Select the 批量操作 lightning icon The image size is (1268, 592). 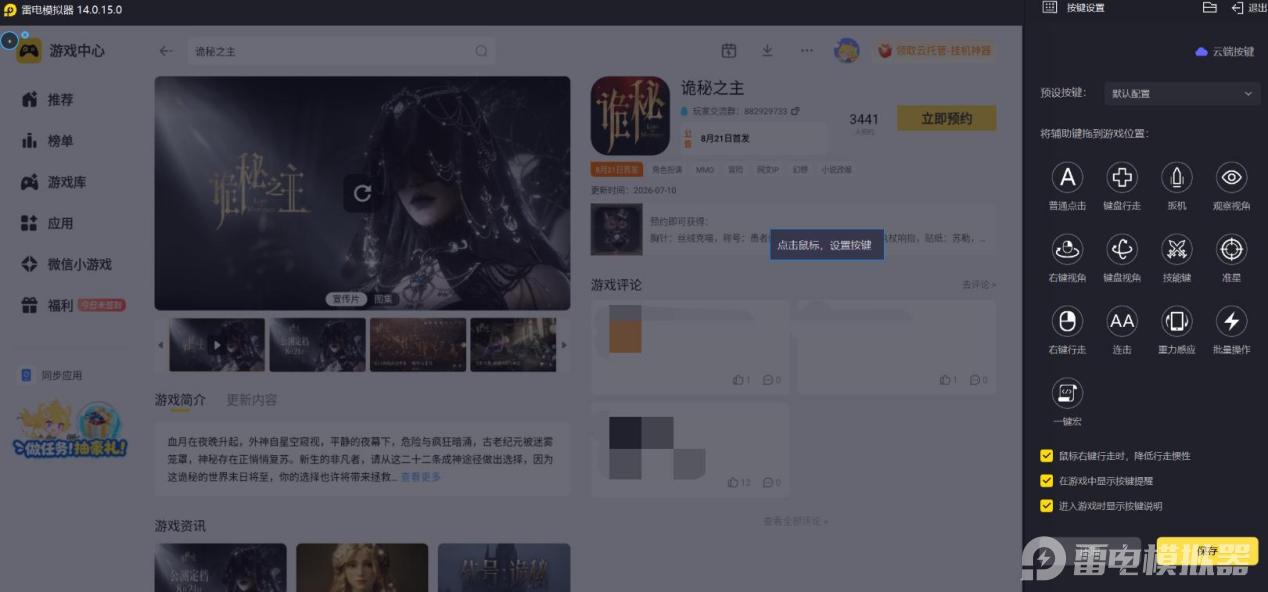[1231, 321]
